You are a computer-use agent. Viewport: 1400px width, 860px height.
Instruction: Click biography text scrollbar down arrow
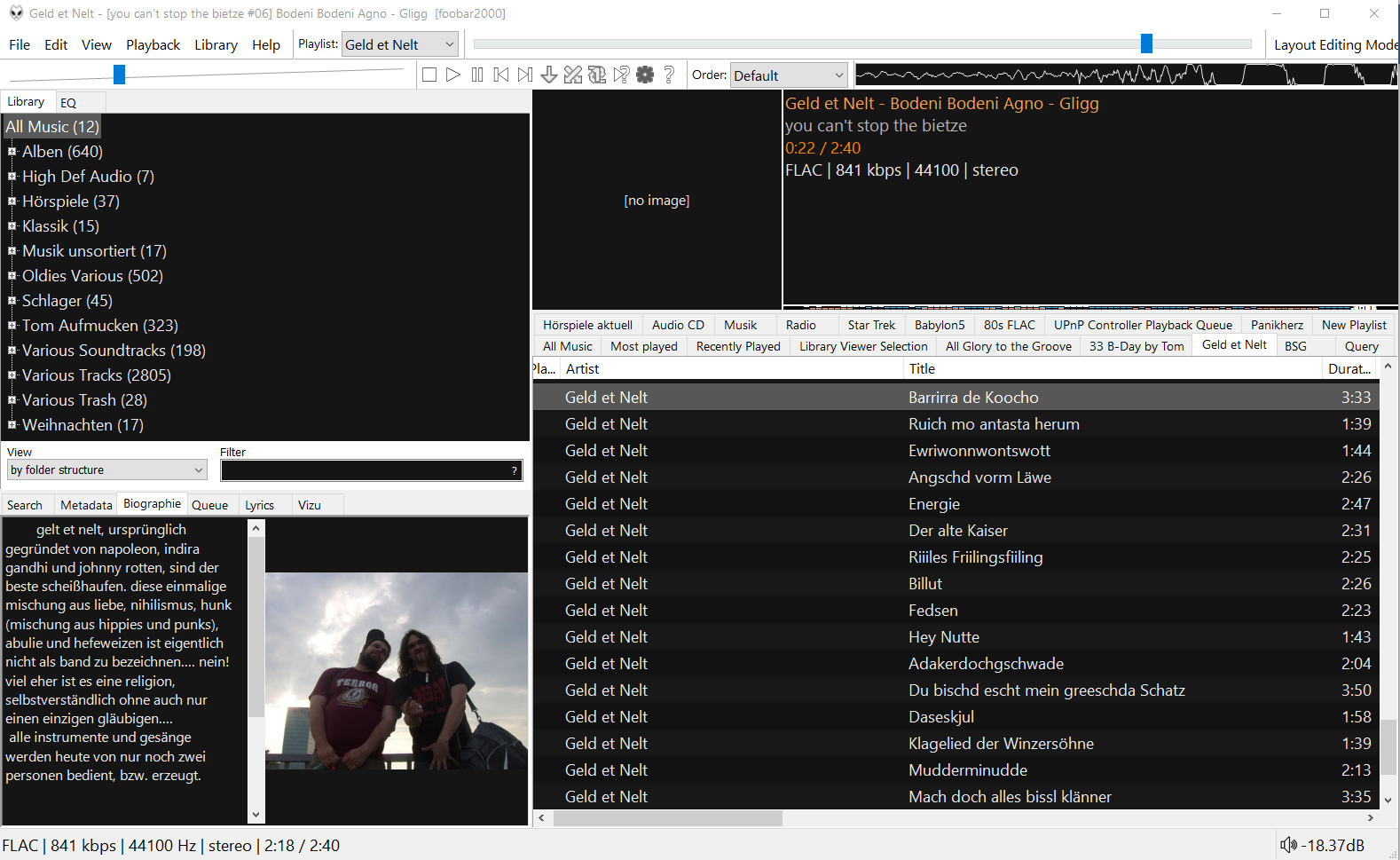point(256,815)
